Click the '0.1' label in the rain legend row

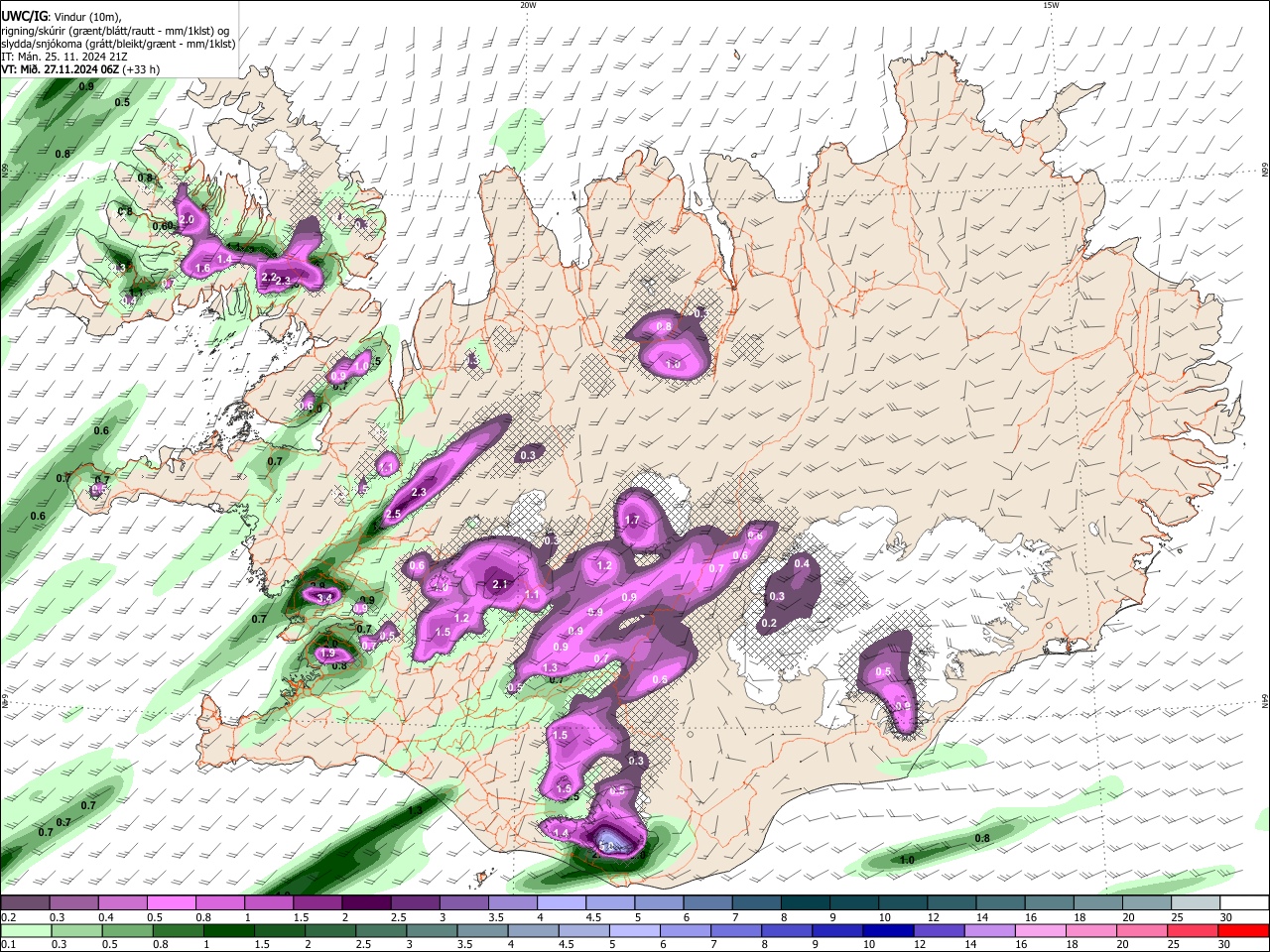[8, 944]
